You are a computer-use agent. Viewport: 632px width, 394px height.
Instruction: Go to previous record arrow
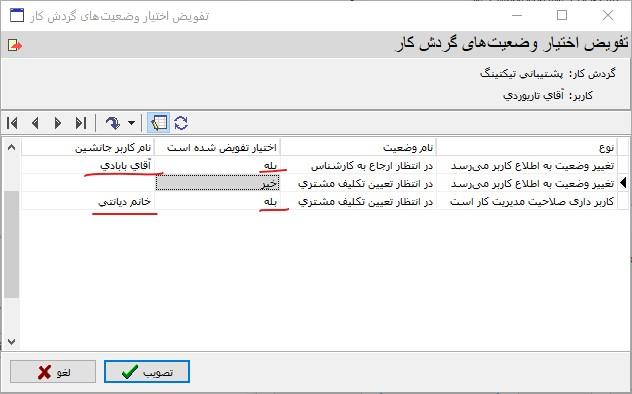(35, 123)
